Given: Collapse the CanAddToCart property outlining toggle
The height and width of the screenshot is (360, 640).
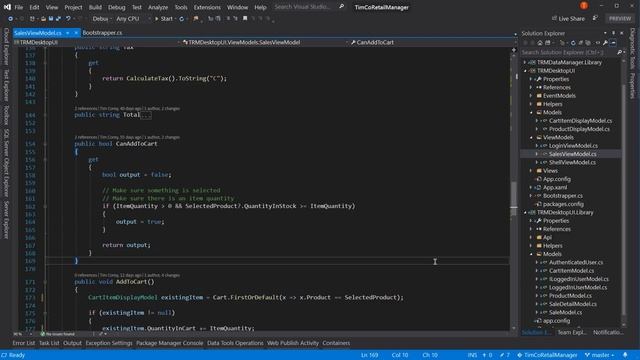Looking at the screenshot, I should click(45, 144).
